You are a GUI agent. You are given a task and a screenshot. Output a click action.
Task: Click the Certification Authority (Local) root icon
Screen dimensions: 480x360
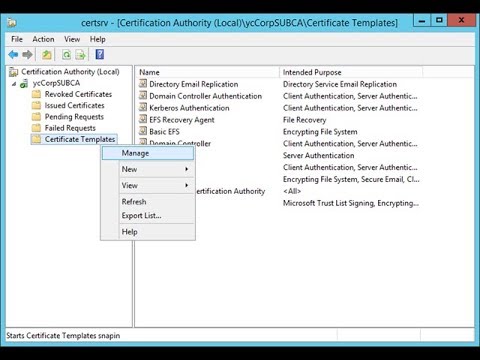tap(14, 72)
